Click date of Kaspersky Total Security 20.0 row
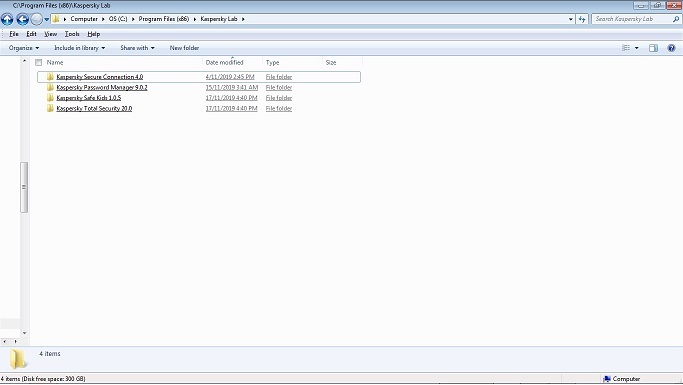Viewport: 683px width, 385px height. tap(231, 108)
